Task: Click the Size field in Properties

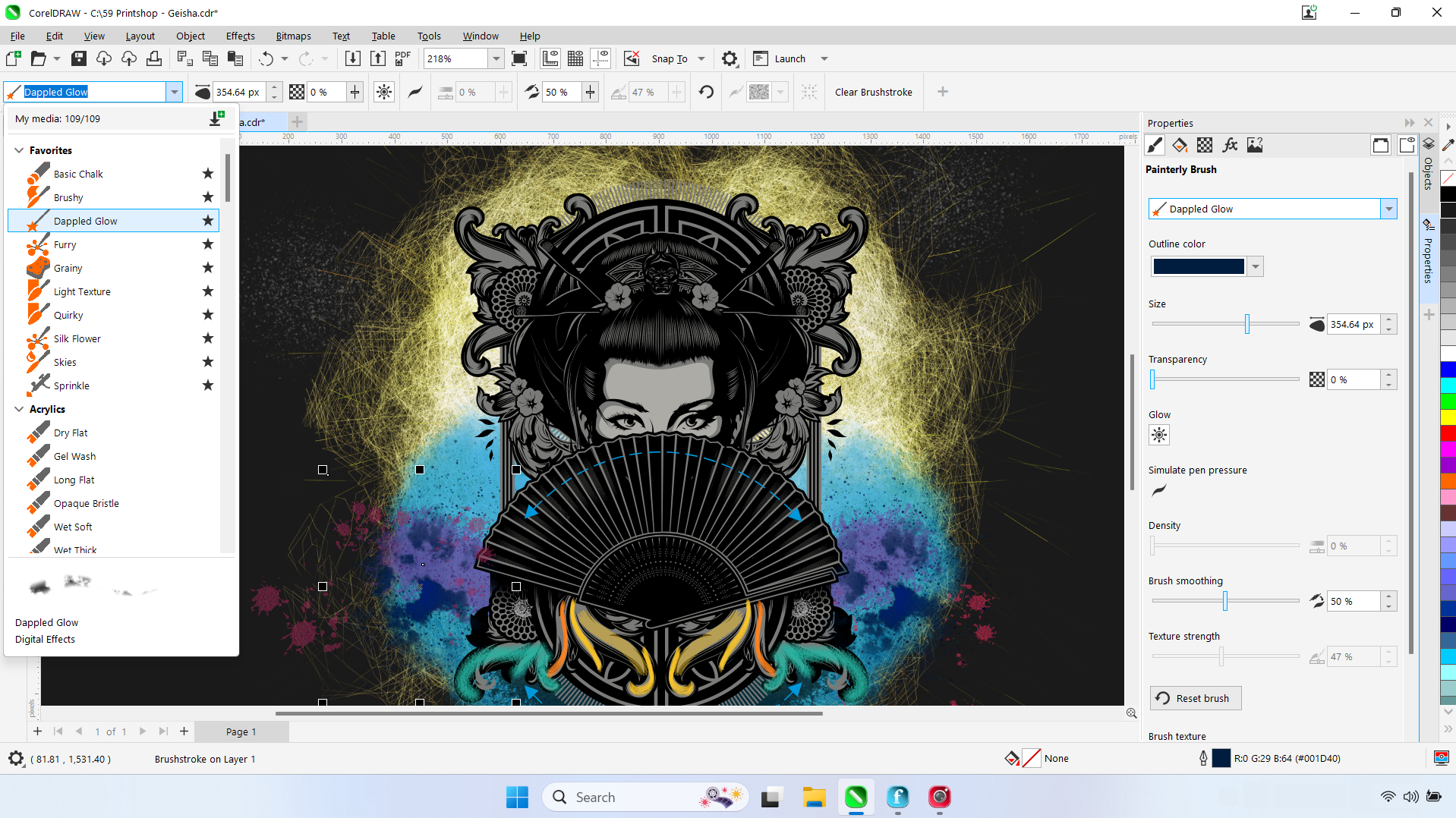Action: coord(1354,324)
